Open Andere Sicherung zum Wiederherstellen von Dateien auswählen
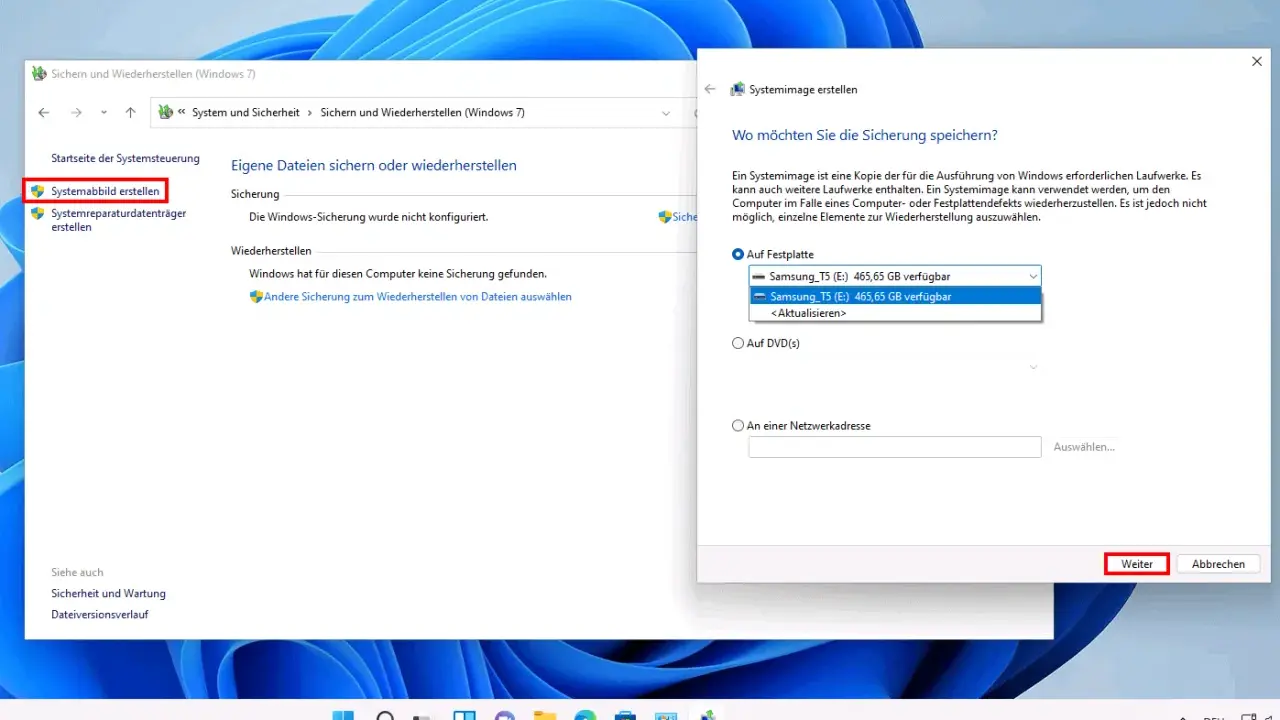 tap(418, 297)
